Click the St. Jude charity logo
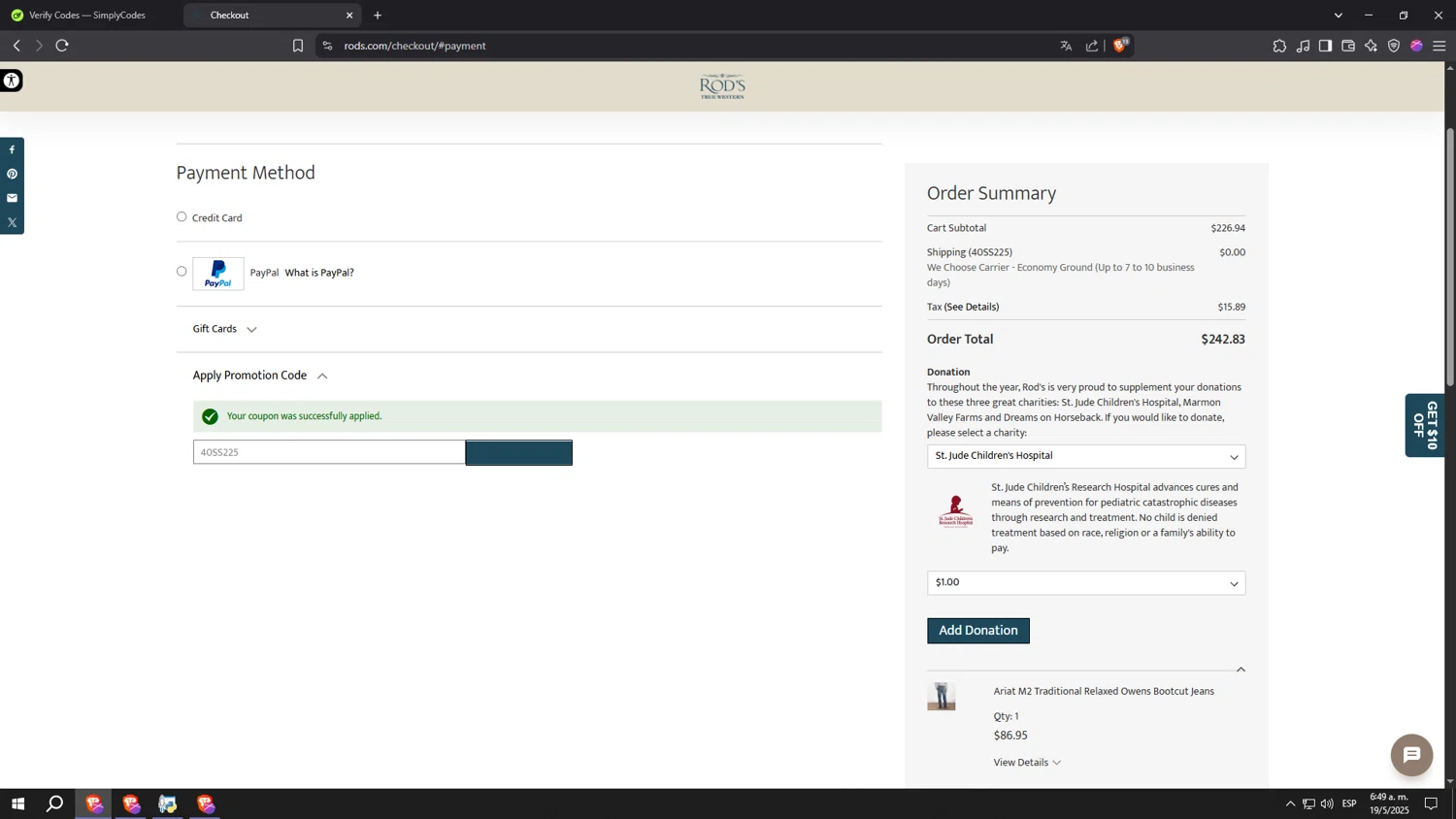The width and height of the screenshot is (1456, 819). 956,511
